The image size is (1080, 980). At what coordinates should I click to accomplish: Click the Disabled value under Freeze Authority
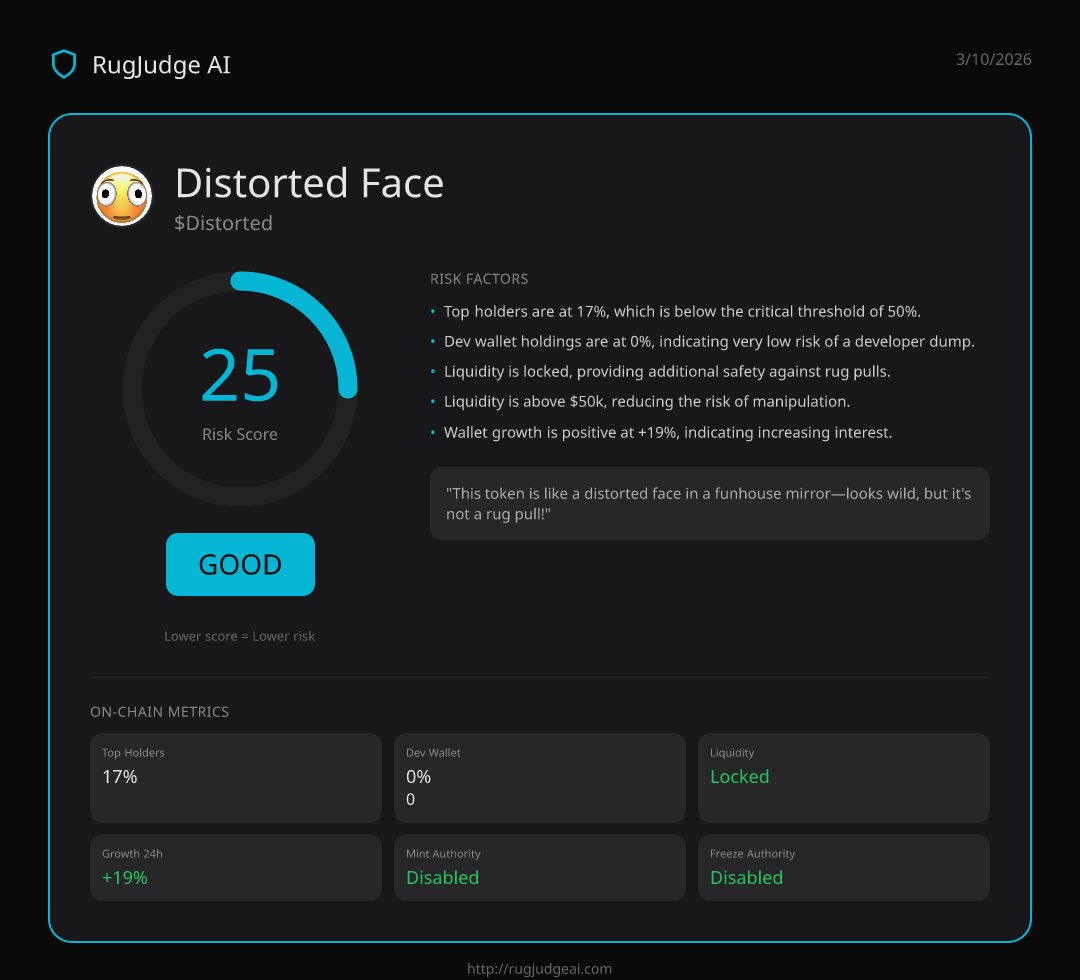(746, 878)
